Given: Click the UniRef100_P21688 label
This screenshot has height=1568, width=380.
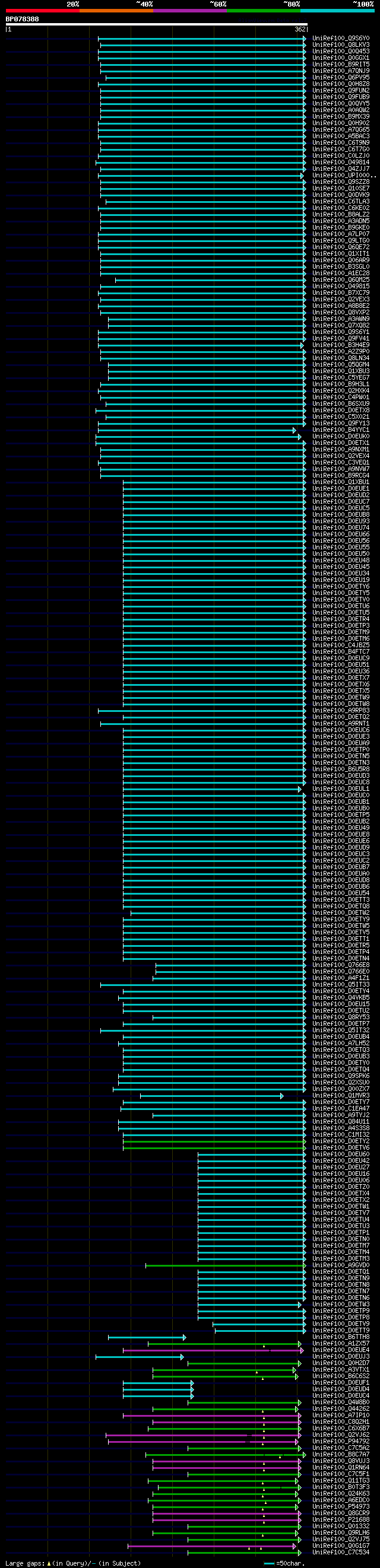Looking at the screenshot, I should 341,1520.
